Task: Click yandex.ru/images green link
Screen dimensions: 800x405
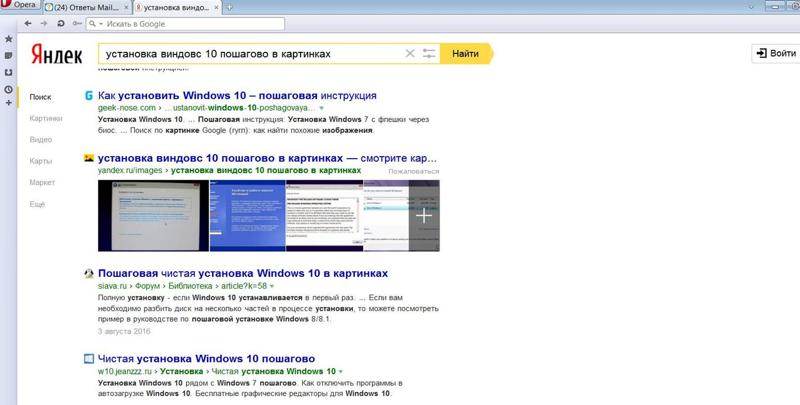Action: [x=130, y=170]
